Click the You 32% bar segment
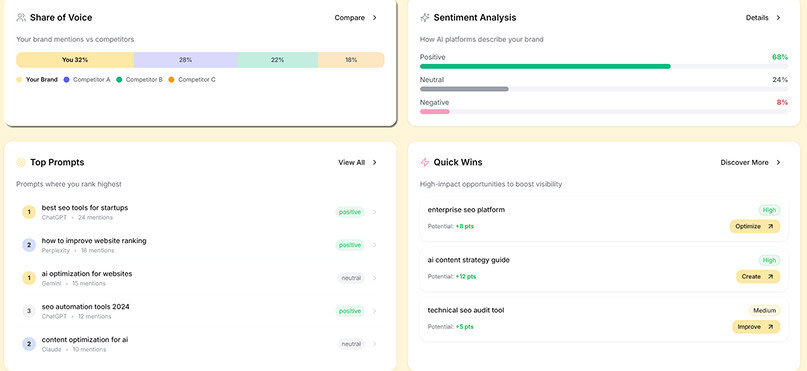Screen dimensions: 807x371 coord(75,60)
